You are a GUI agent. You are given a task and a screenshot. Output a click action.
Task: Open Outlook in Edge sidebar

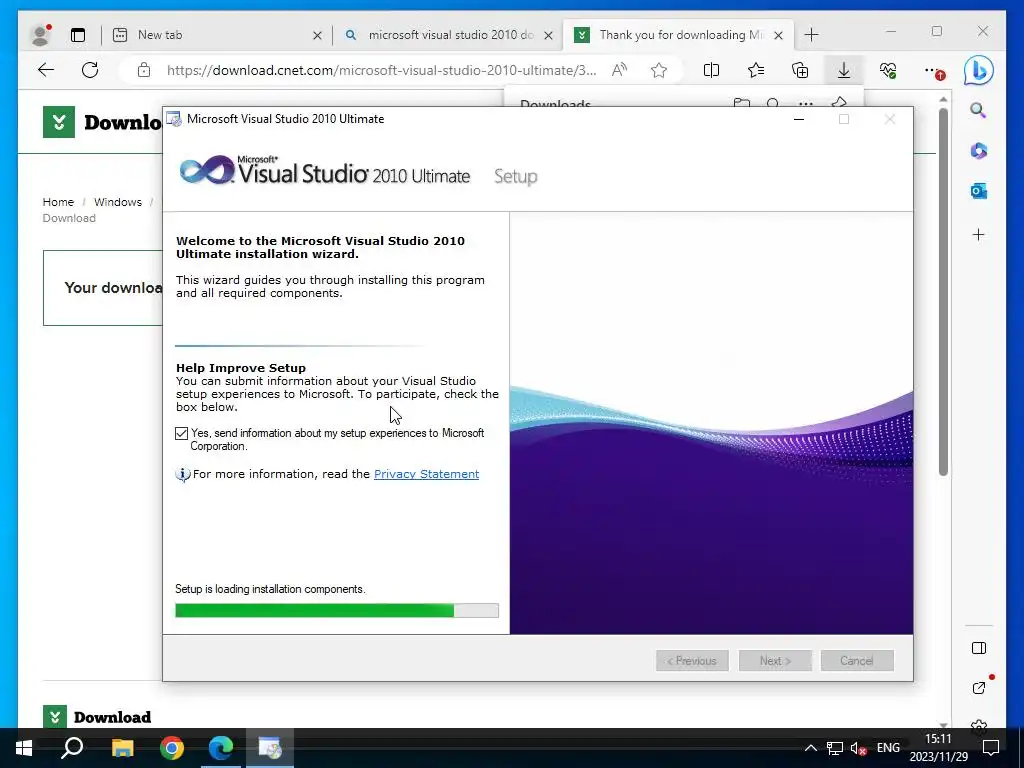point(978,191)
